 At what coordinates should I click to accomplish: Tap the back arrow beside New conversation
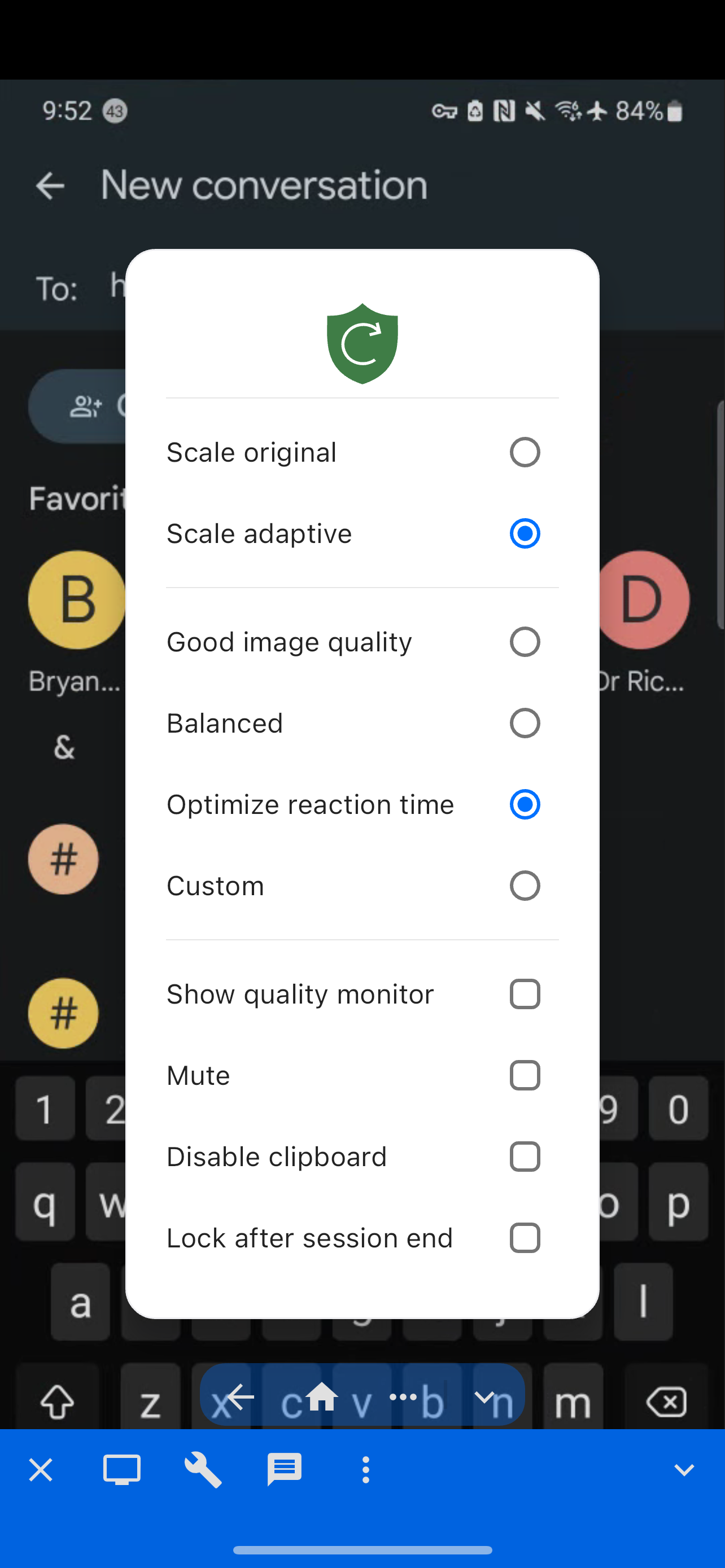tap(51, 185)
